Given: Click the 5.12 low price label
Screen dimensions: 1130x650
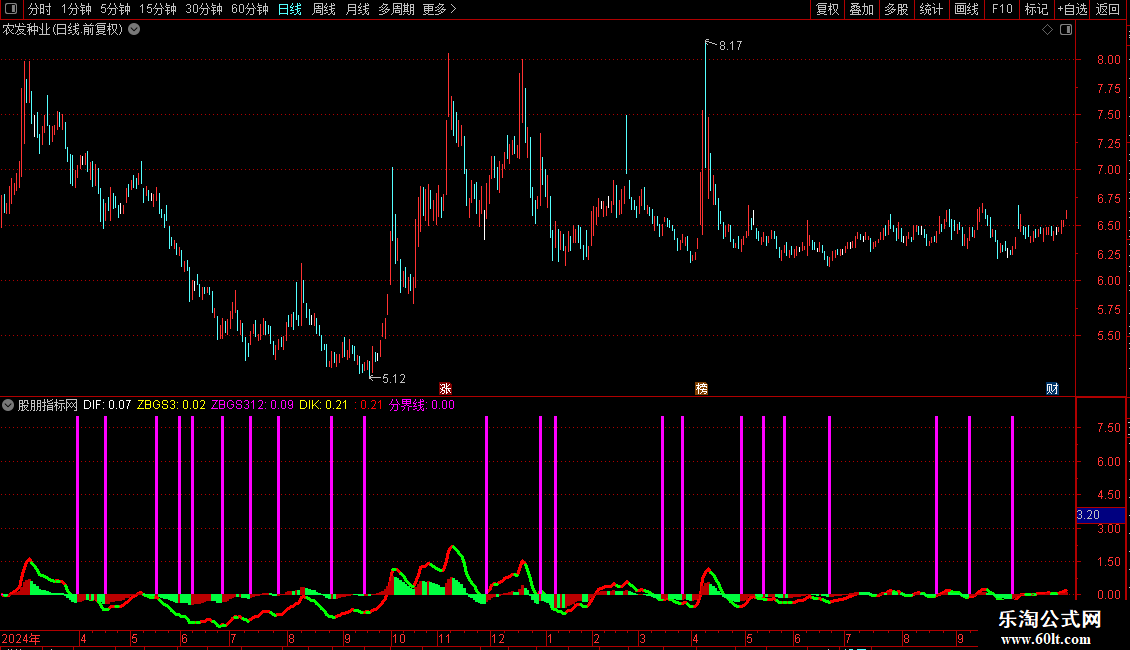Looking at the screenshot, I should tap(393, 378).
